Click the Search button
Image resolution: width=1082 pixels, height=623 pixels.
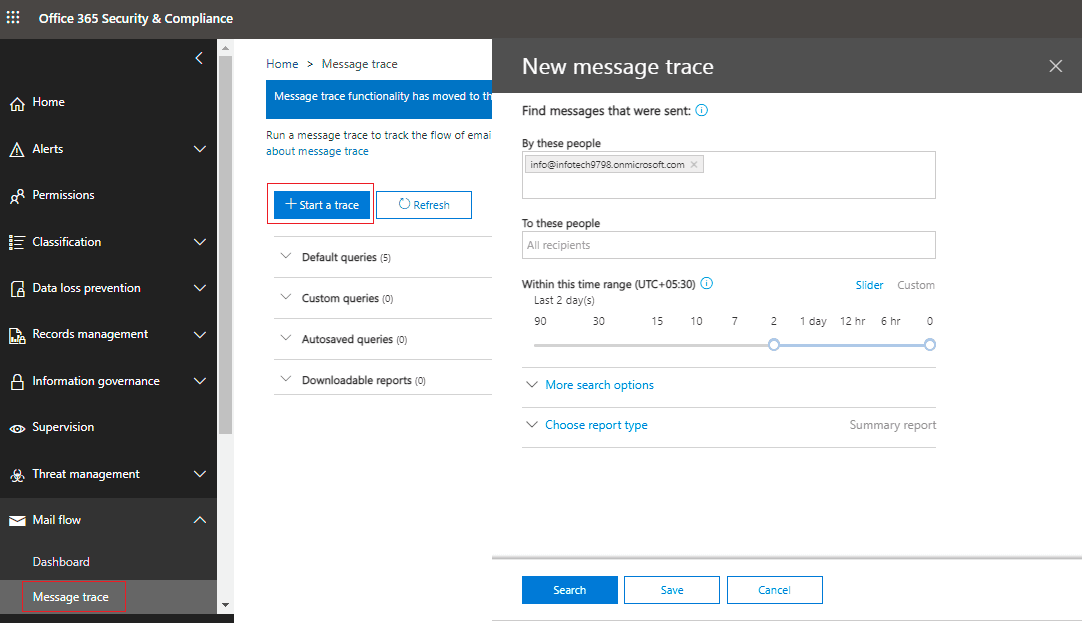point(569,590)
